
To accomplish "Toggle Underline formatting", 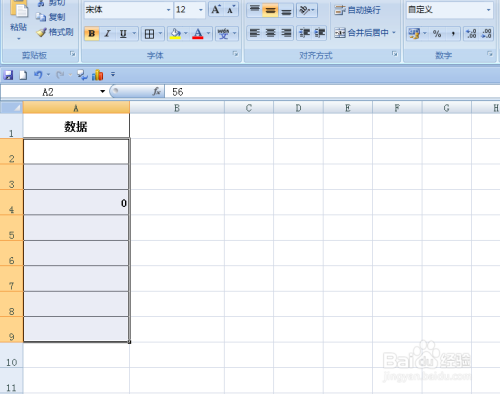I will pos(123,34).
